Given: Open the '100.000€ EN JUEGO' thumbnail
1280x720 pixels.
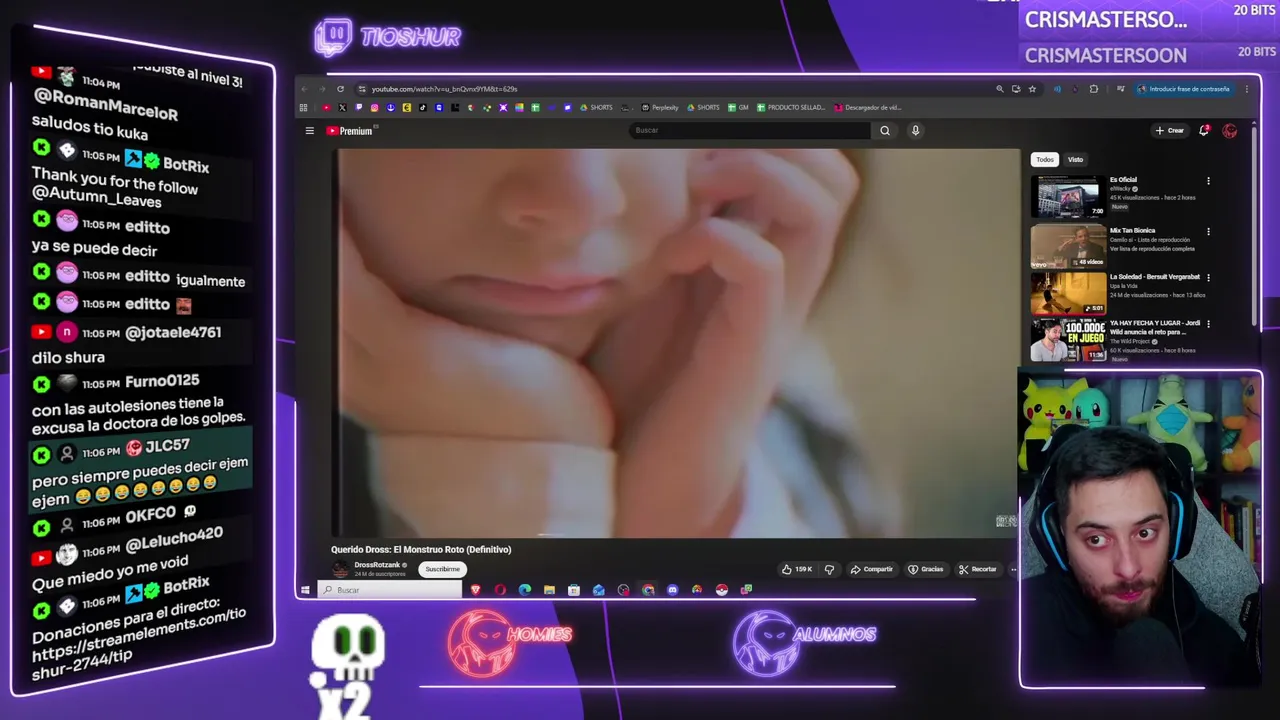Looking at the screenshot, I should (1068, 340).
